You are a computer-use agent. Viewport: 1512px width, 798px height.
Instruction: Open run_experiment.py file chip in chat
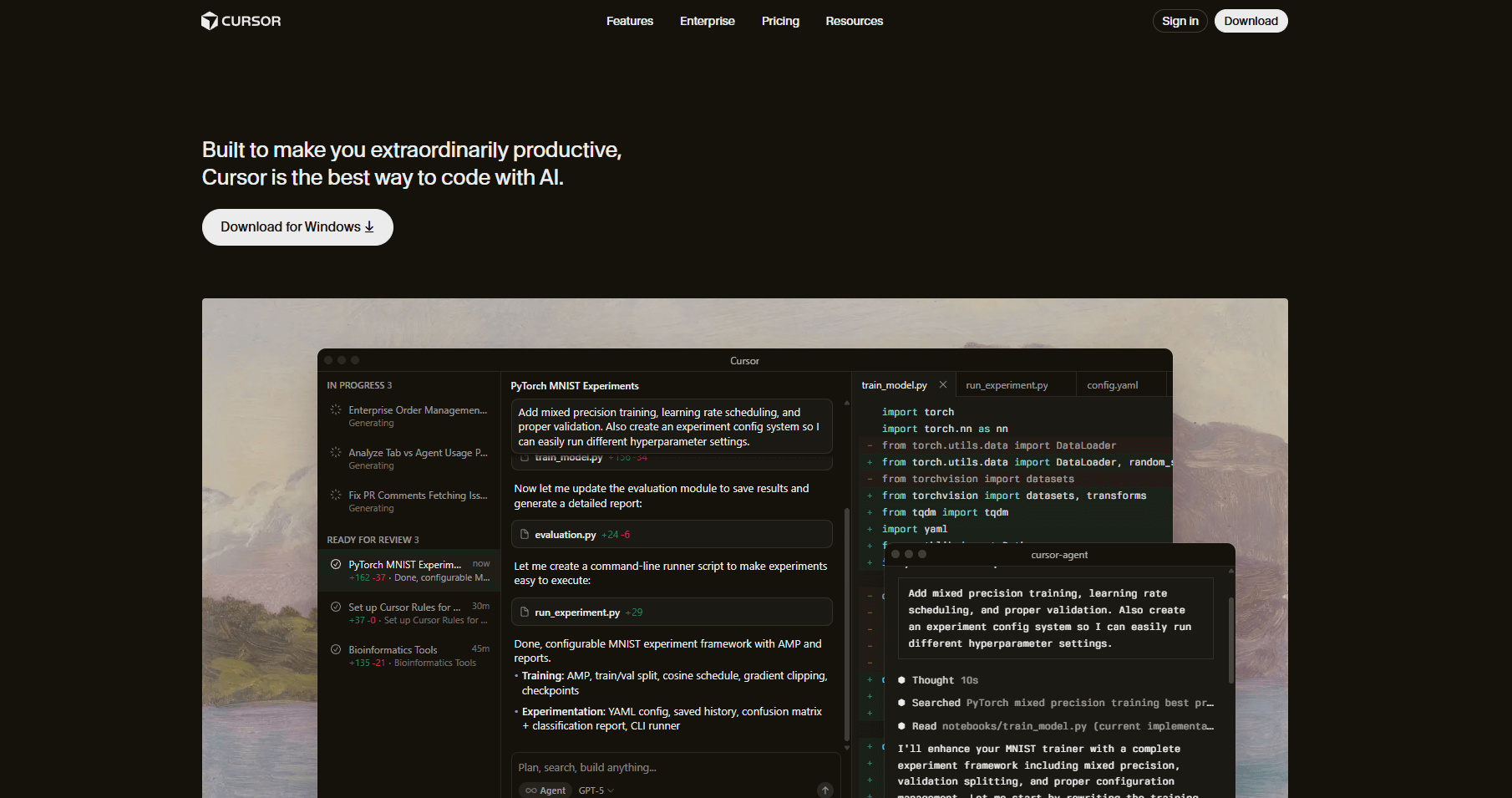[x=672, y=612]
